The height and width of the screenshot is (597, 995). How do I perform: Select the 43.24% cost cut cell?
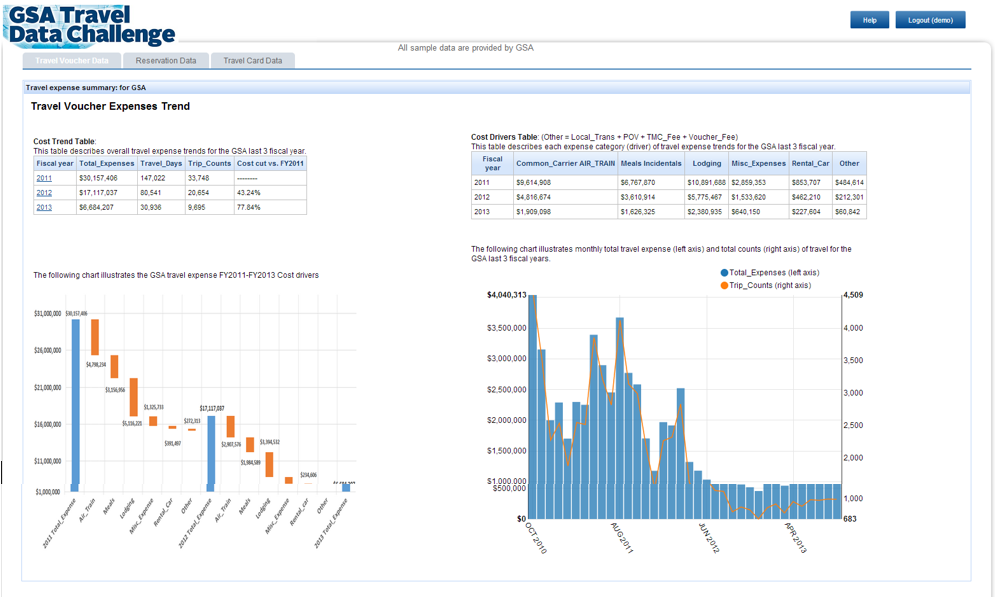pyautogui.click(x=270, y=193)
